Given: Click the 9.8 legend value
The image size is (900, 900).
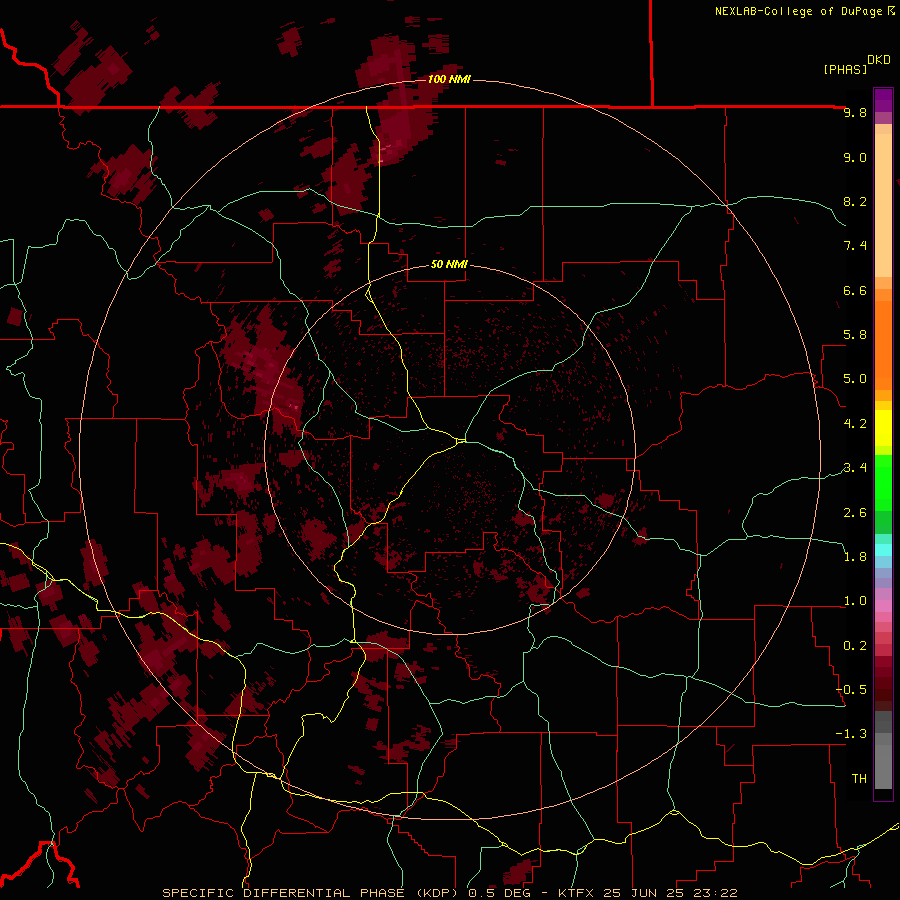Looking at the screenshot, I should (x=855, y=112).
